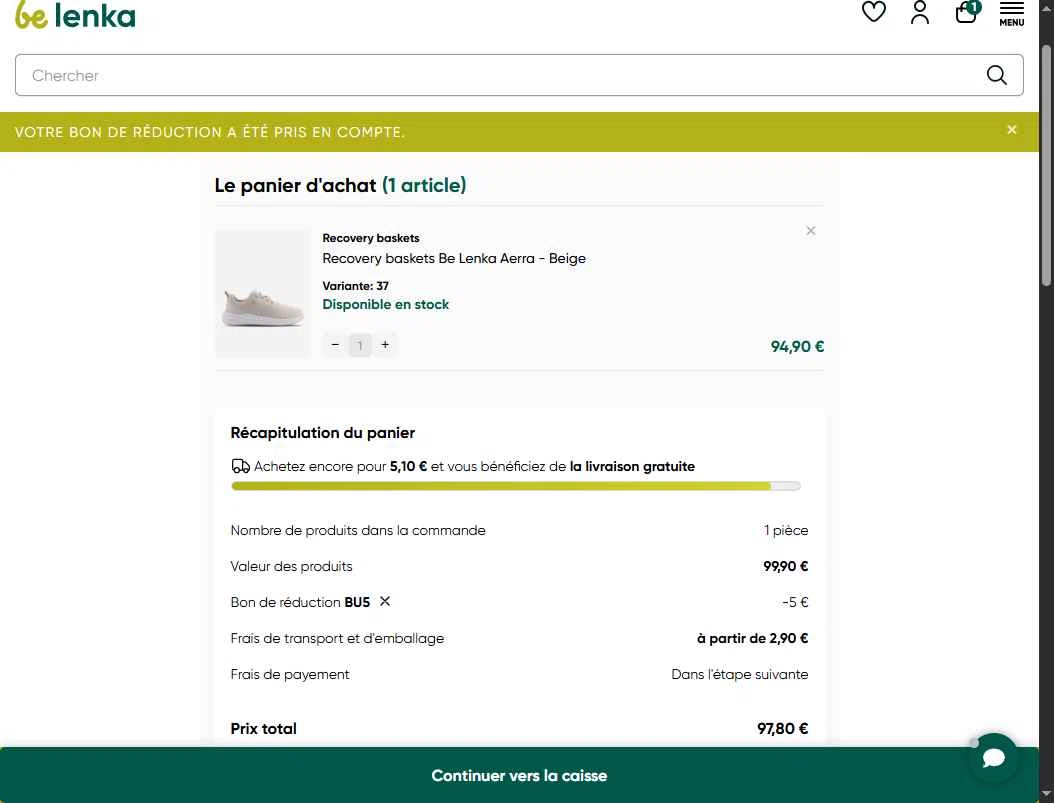Open the wishlist heart icon

point(873,12)
